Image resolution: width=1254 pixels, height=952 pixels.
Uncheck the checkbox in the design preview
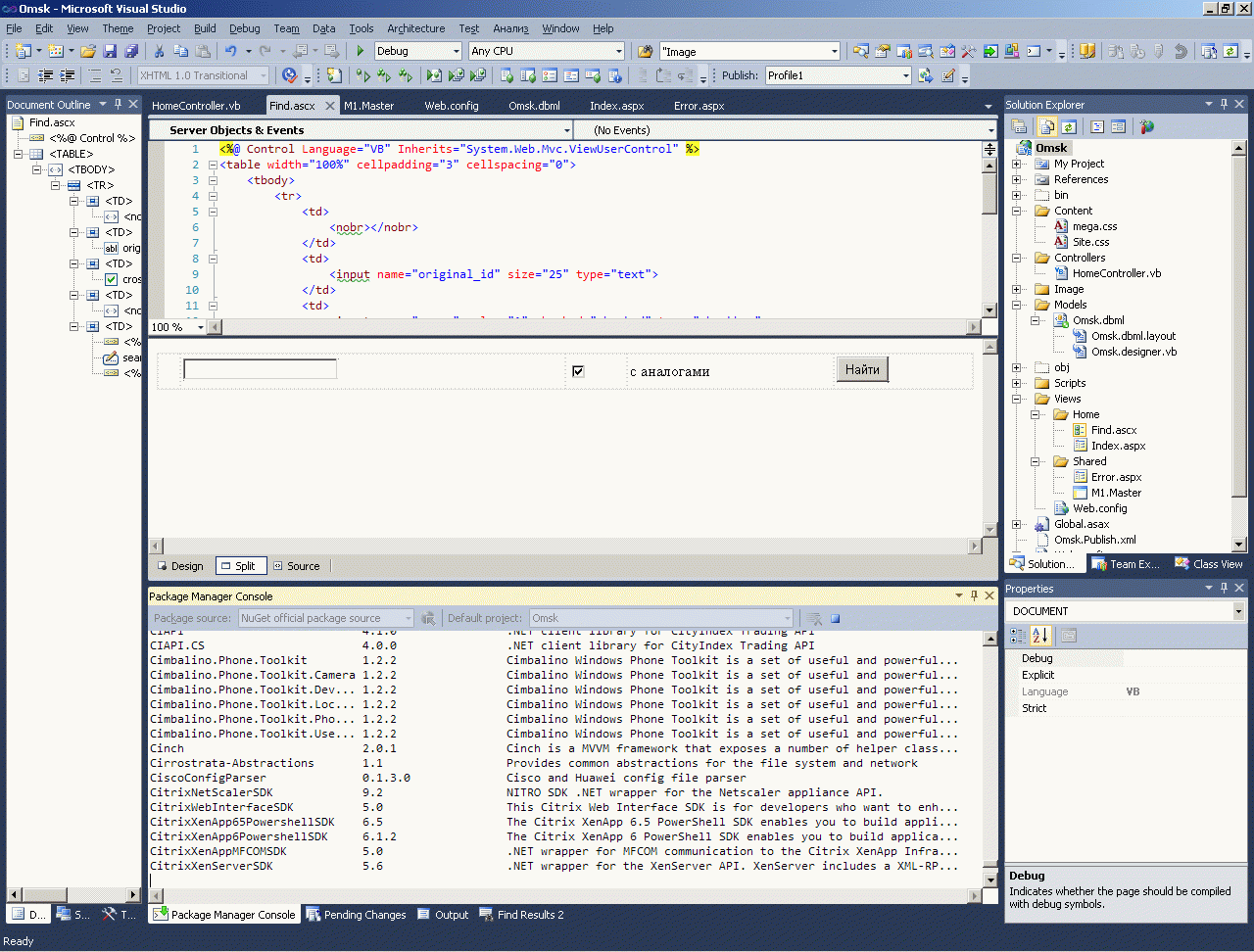tap(578, 371)
